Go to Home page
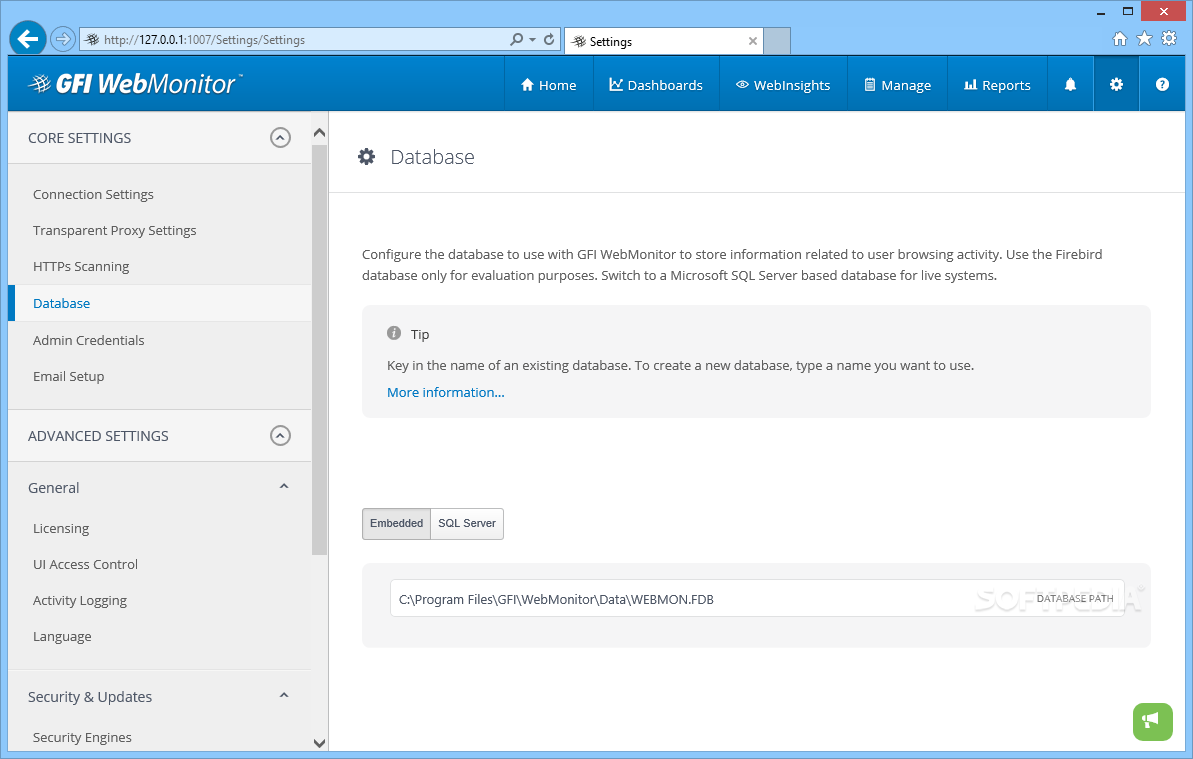The width and height of the screenshot is (1193, 759). click(x=548, y=85)
